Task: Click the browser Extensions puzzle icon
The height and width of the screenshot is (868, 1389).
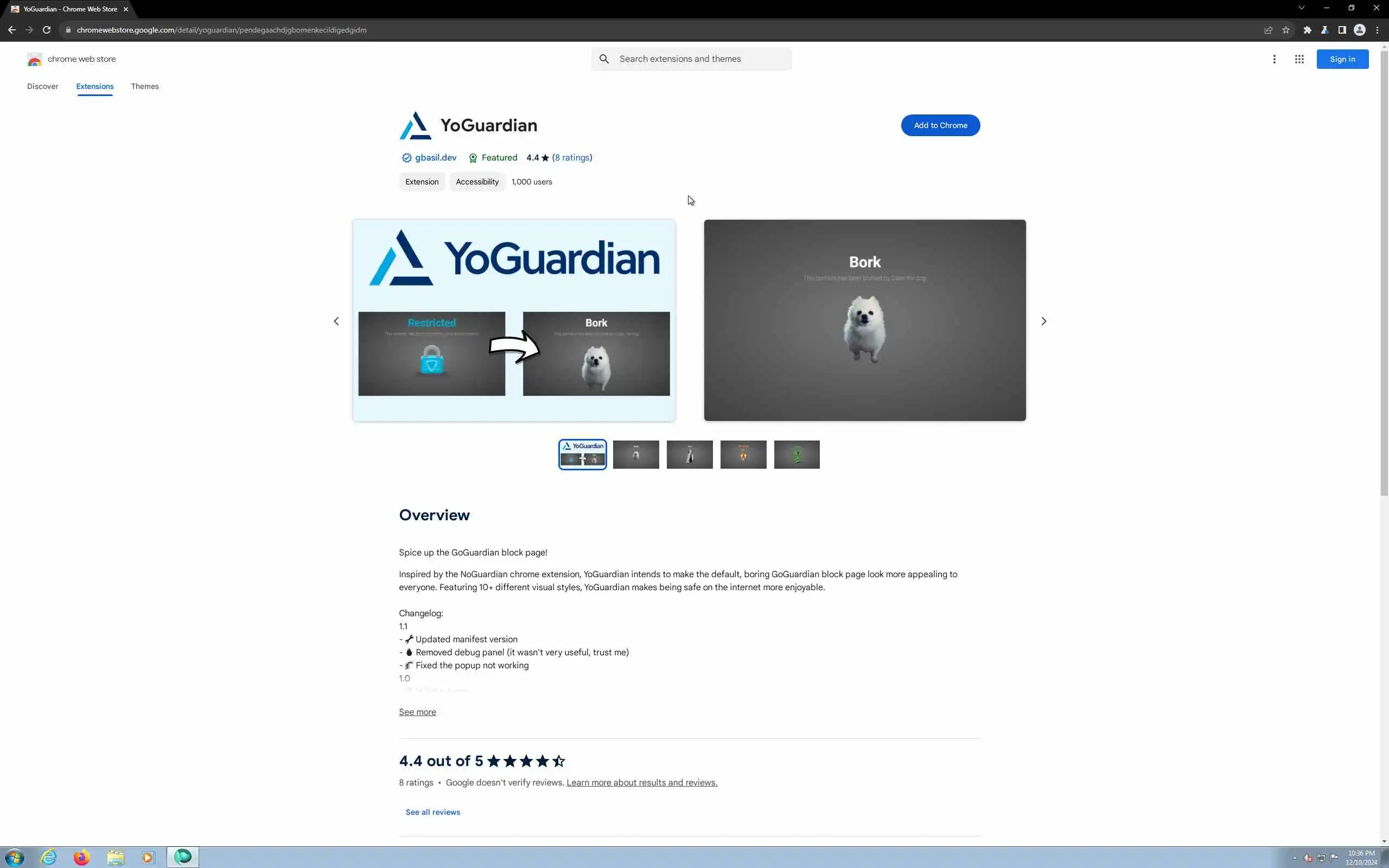Action: [1307, 30]
